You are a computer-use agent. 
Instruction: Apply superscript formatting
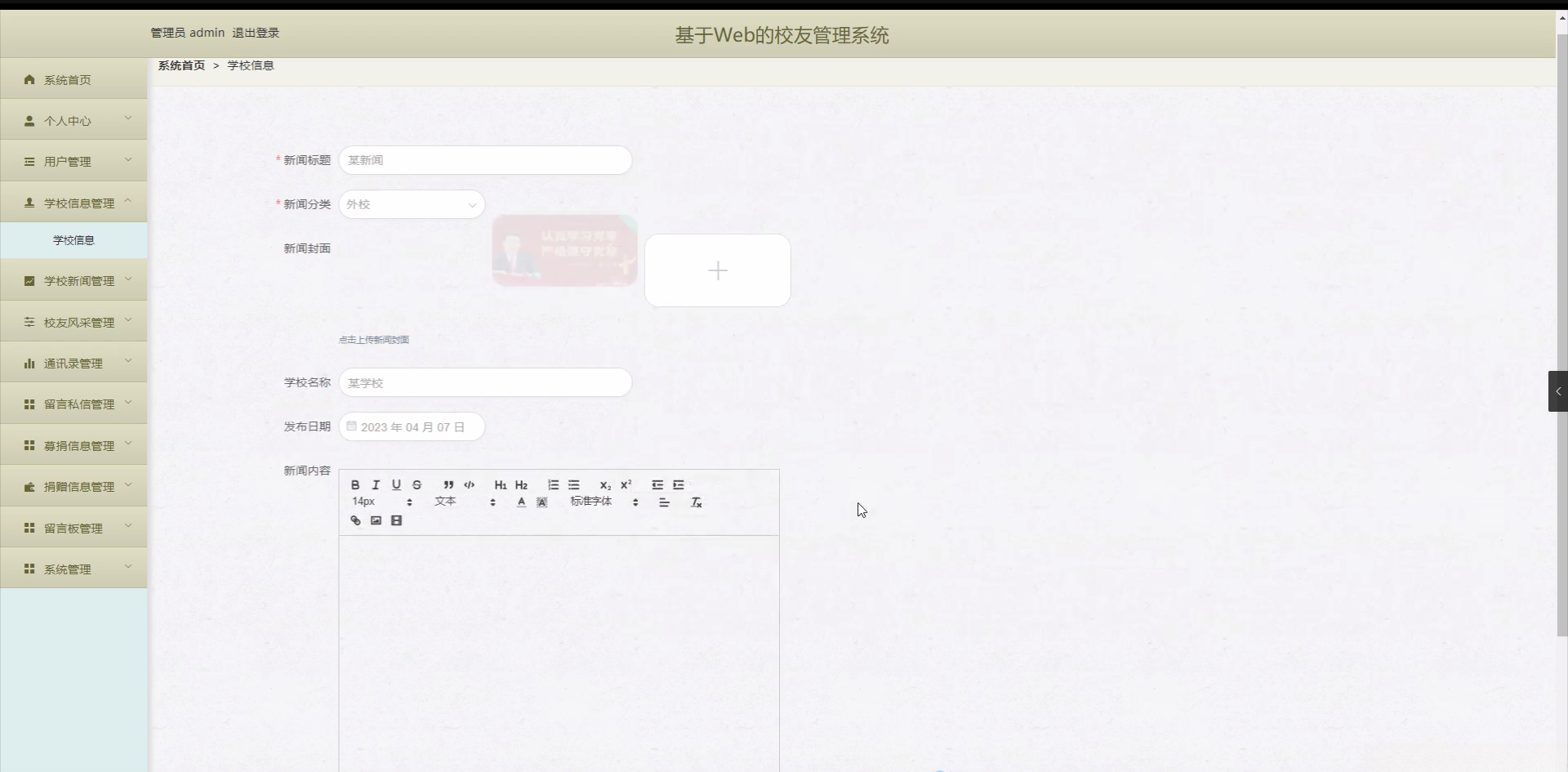[626, 484]
